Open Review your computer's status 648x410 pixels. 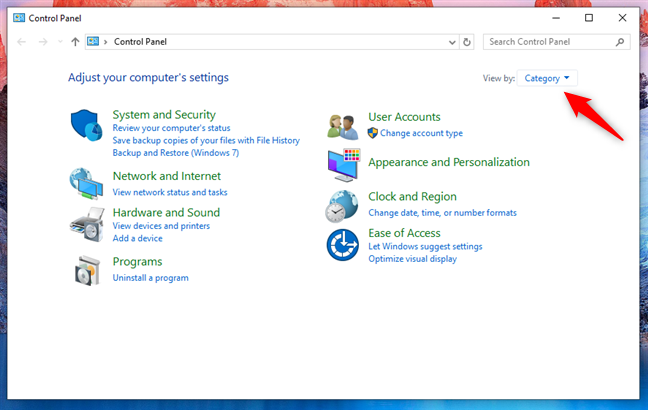click(172, 128)
